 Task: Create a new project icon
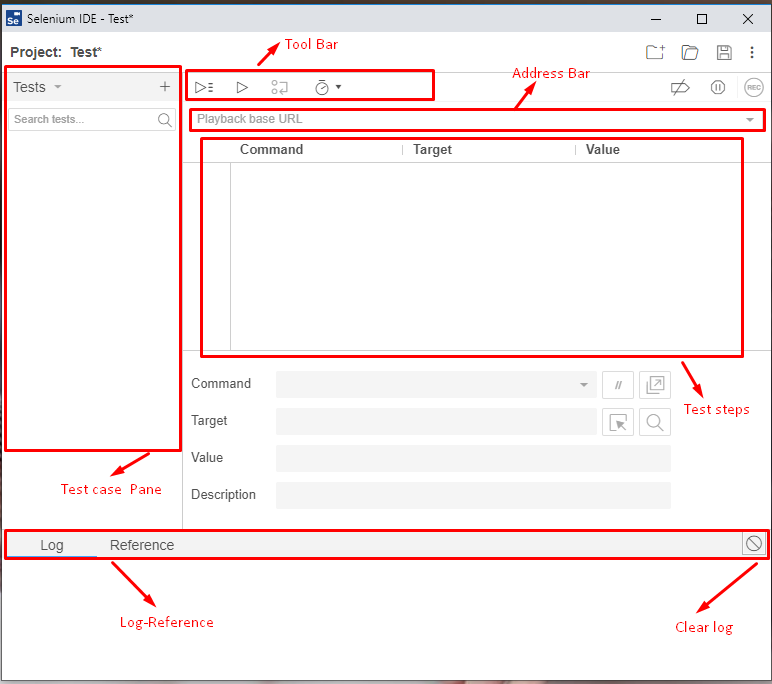(655, 52)
